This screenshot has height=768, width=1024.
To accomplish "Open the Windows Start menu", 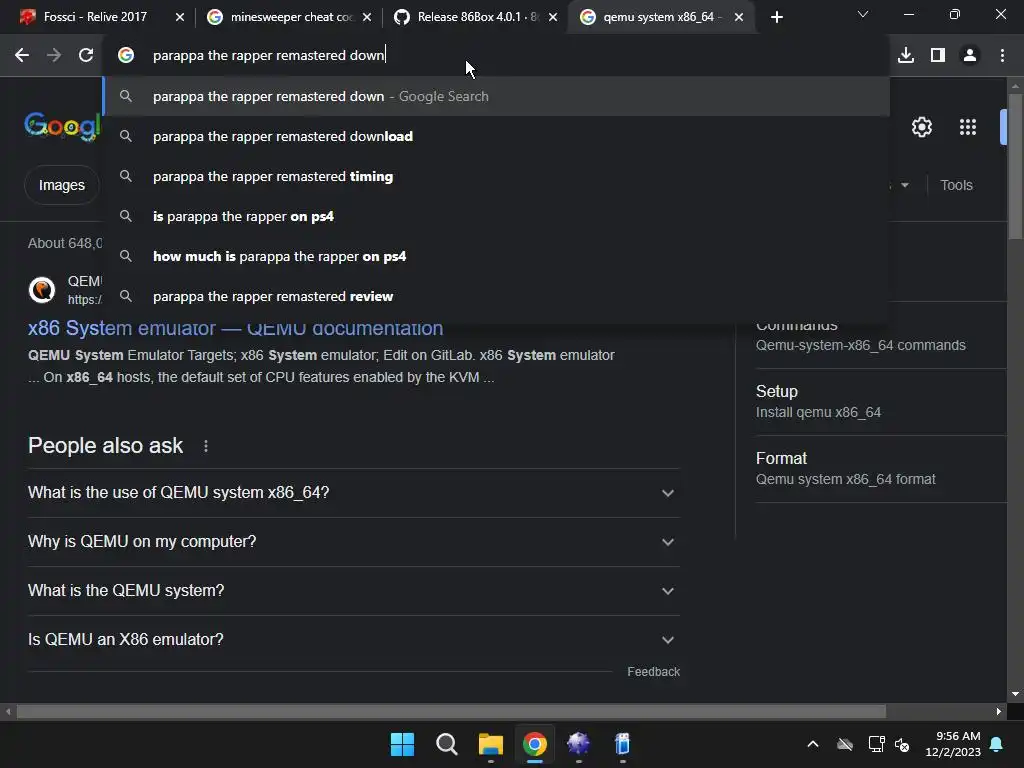I will point(402,744).
